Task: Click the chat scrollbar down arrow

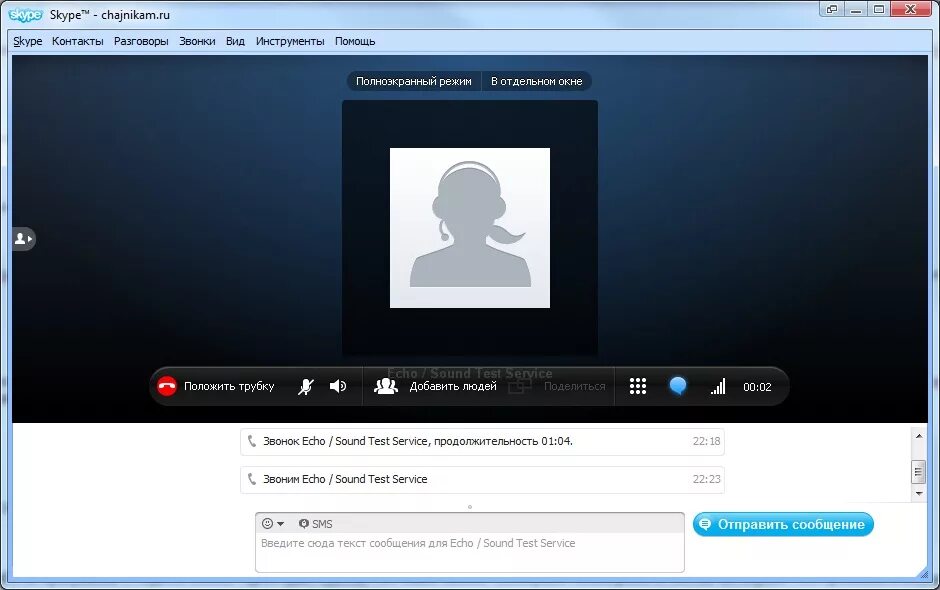Action: pyautogui.click(x=918, y=493)
